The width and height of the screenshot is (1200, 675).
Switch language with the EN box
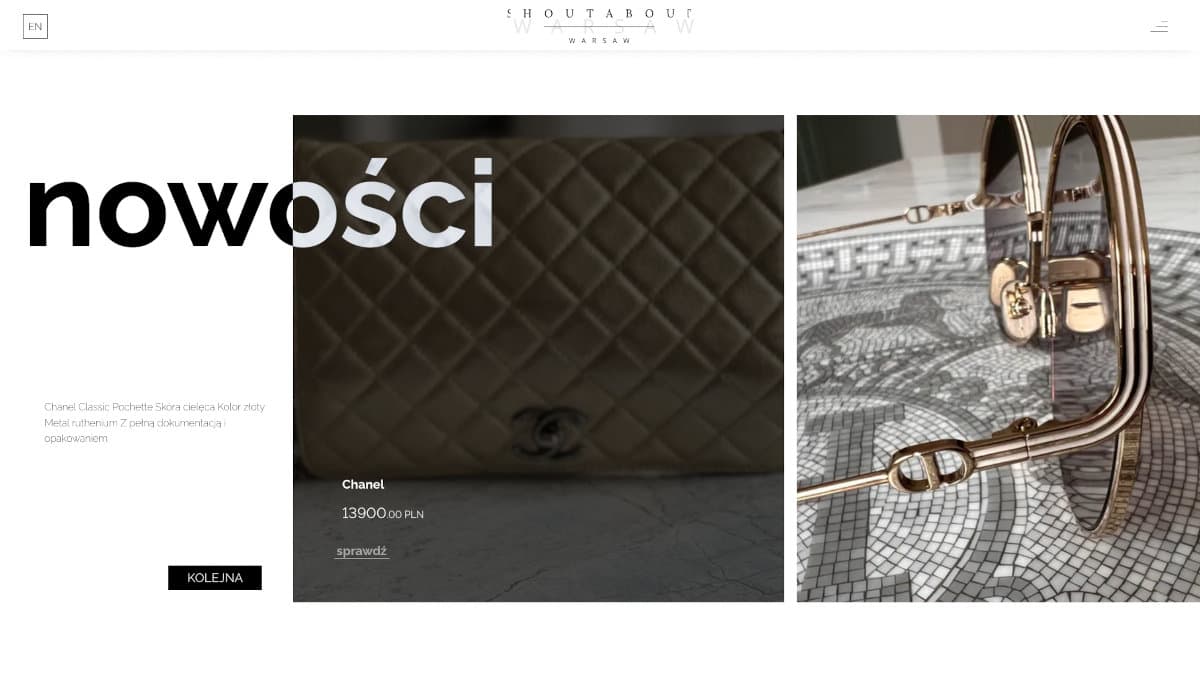coord(35,26)
